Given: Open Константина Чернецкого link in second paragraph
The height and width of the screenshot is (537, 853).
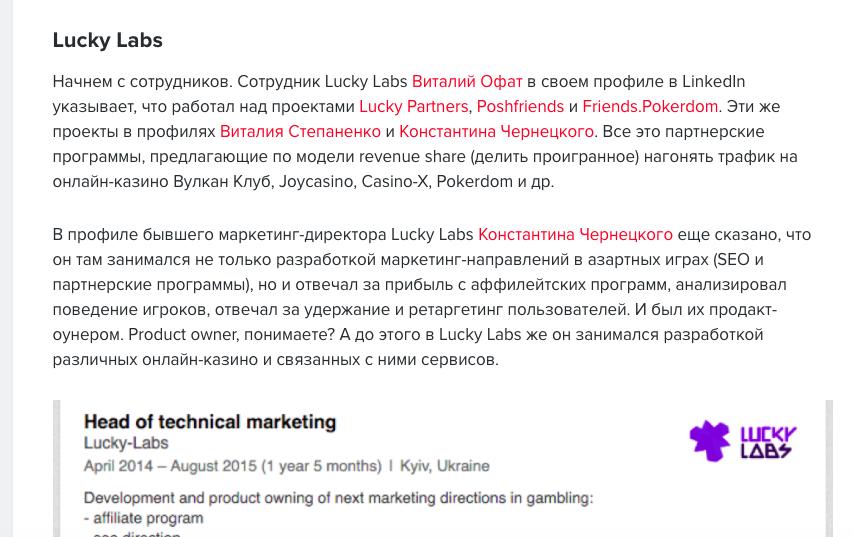Looking at the screenshot, I should pyautogui.click(x=575, y=234).
